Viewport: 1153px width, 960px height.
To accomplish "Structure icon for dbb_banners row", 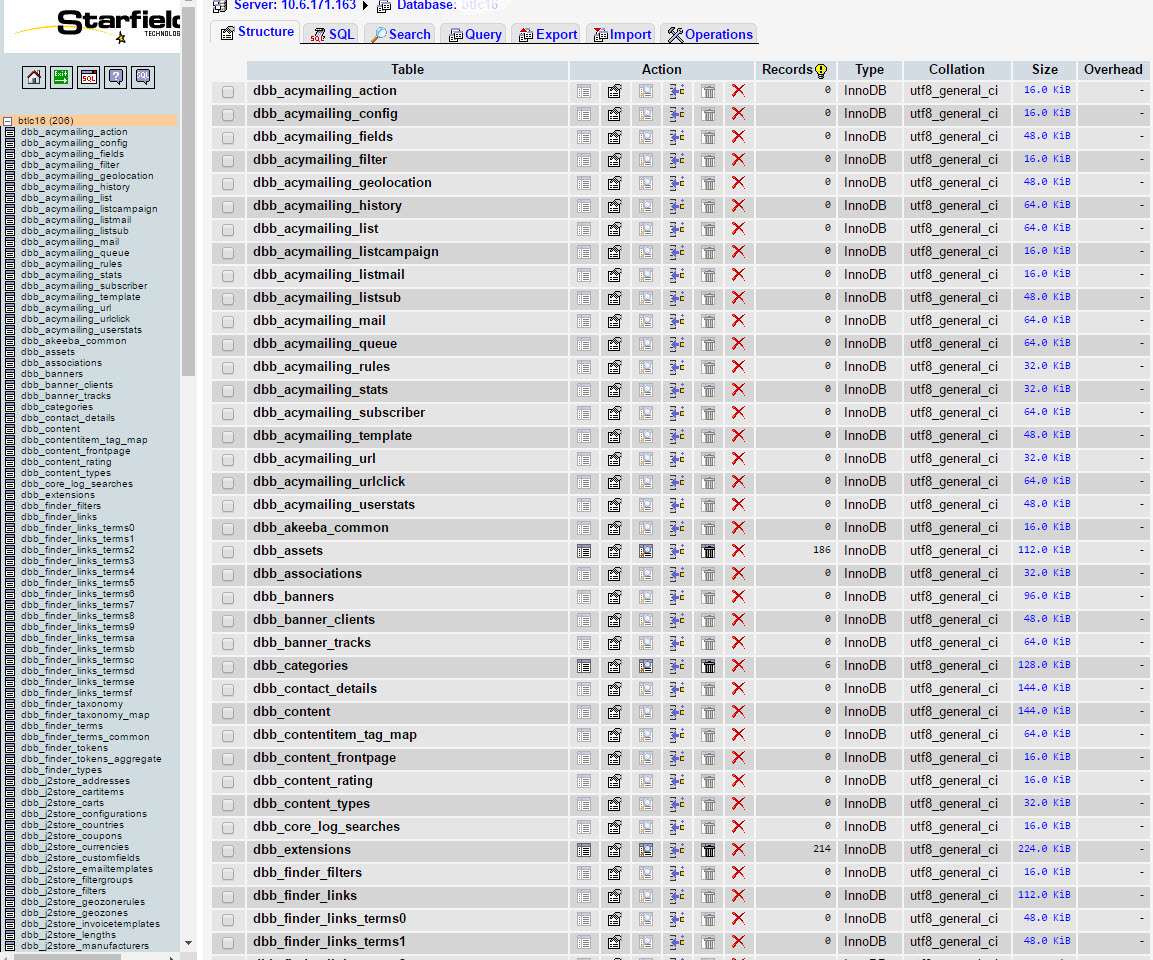I will 615,597.
